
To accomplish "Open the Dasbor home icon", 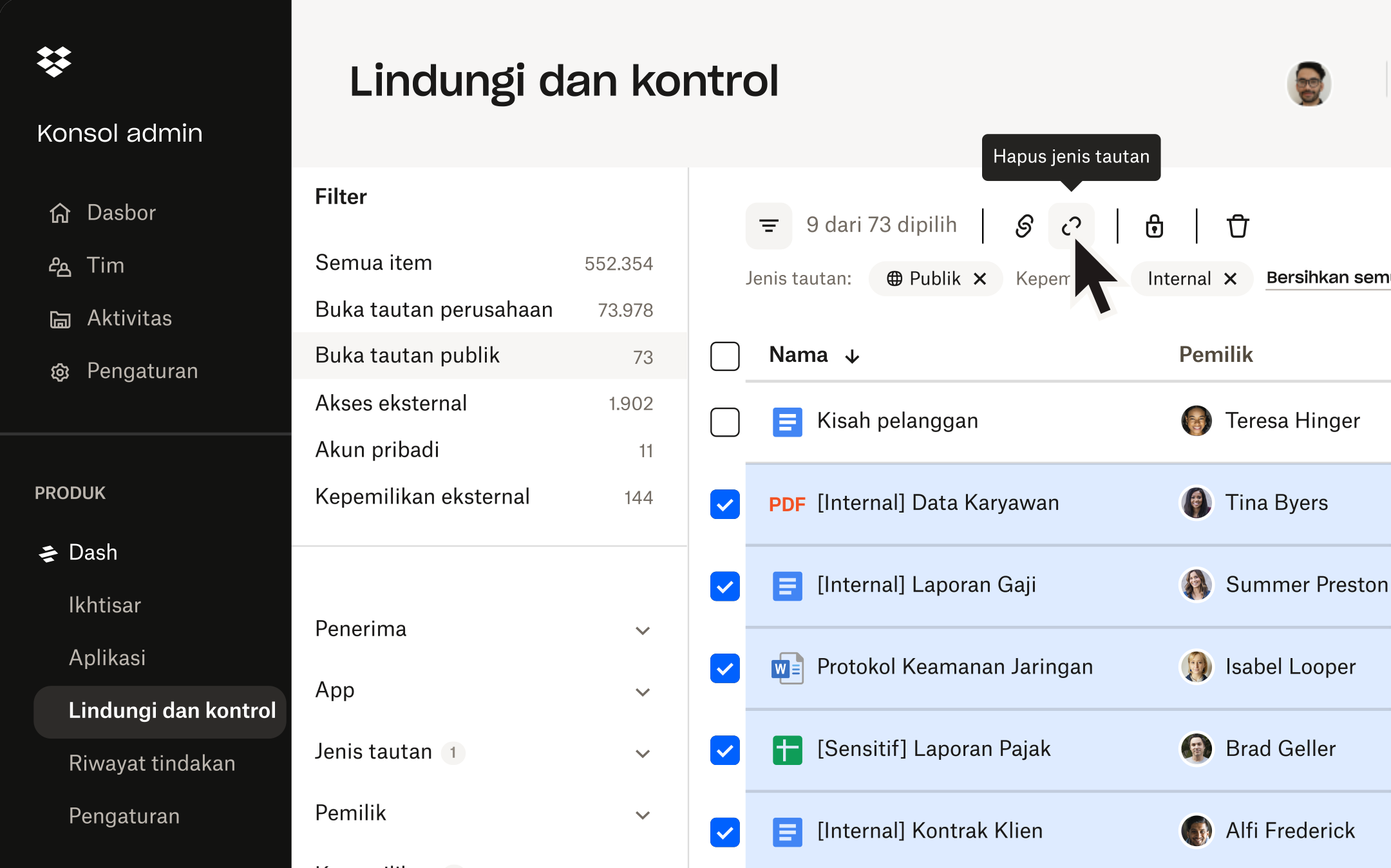I will tap(60, 212).
